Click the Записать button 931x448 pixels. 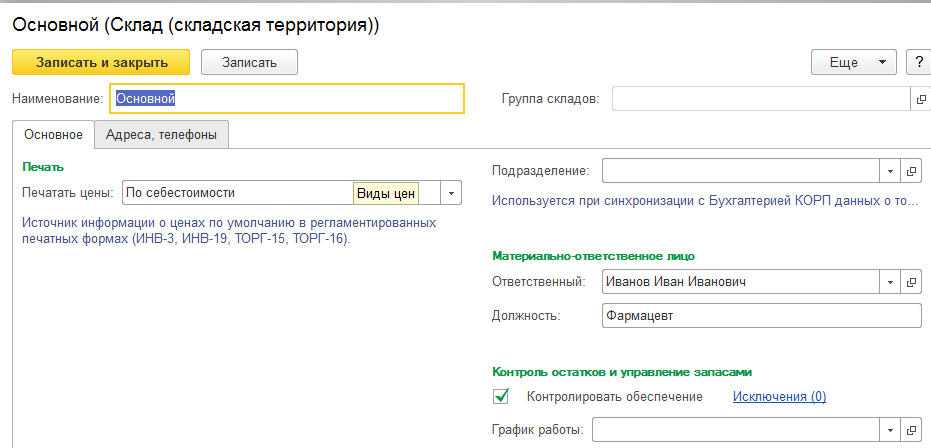pyautogui.click(x=249, y=62)
